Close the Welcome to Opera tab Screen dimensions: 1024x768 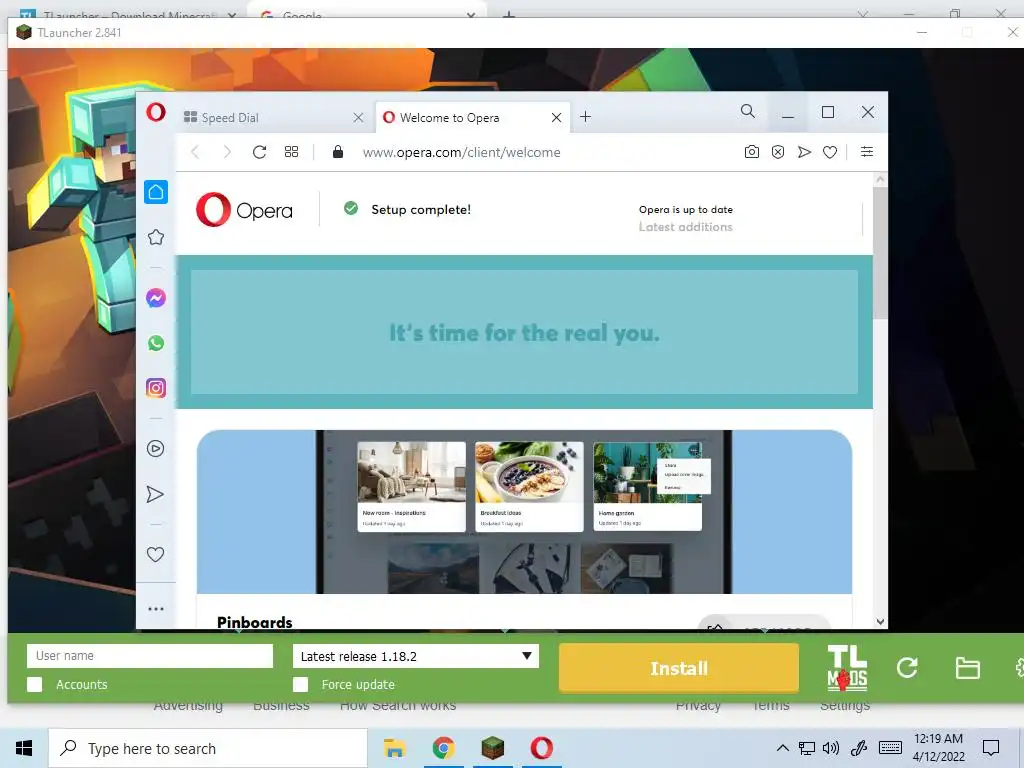pos(556,118)
